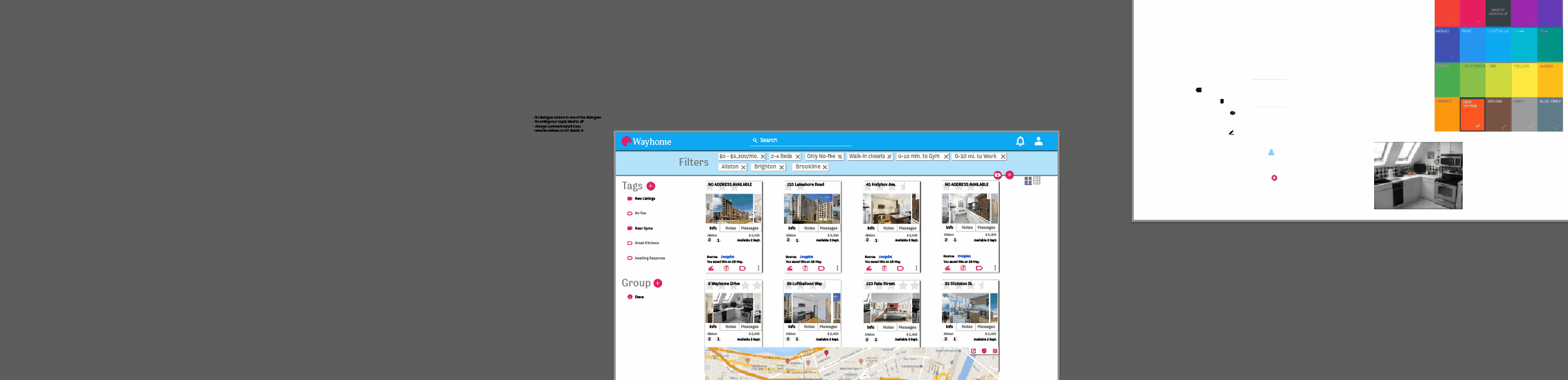This screenshot has height=380, width=1568.
Task: Open Messages tab on 93 Slickston St. card
Action: [x=987, y=327]
